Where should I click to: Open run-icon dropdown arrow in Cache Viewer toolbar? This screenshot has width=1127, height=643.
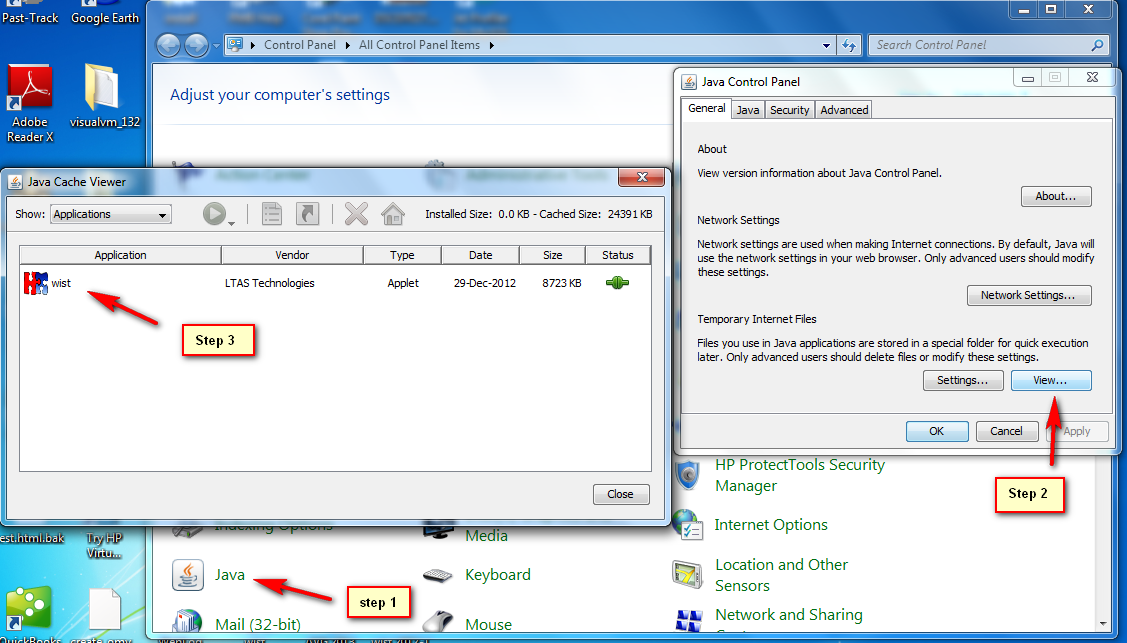(x=231, y=224)
